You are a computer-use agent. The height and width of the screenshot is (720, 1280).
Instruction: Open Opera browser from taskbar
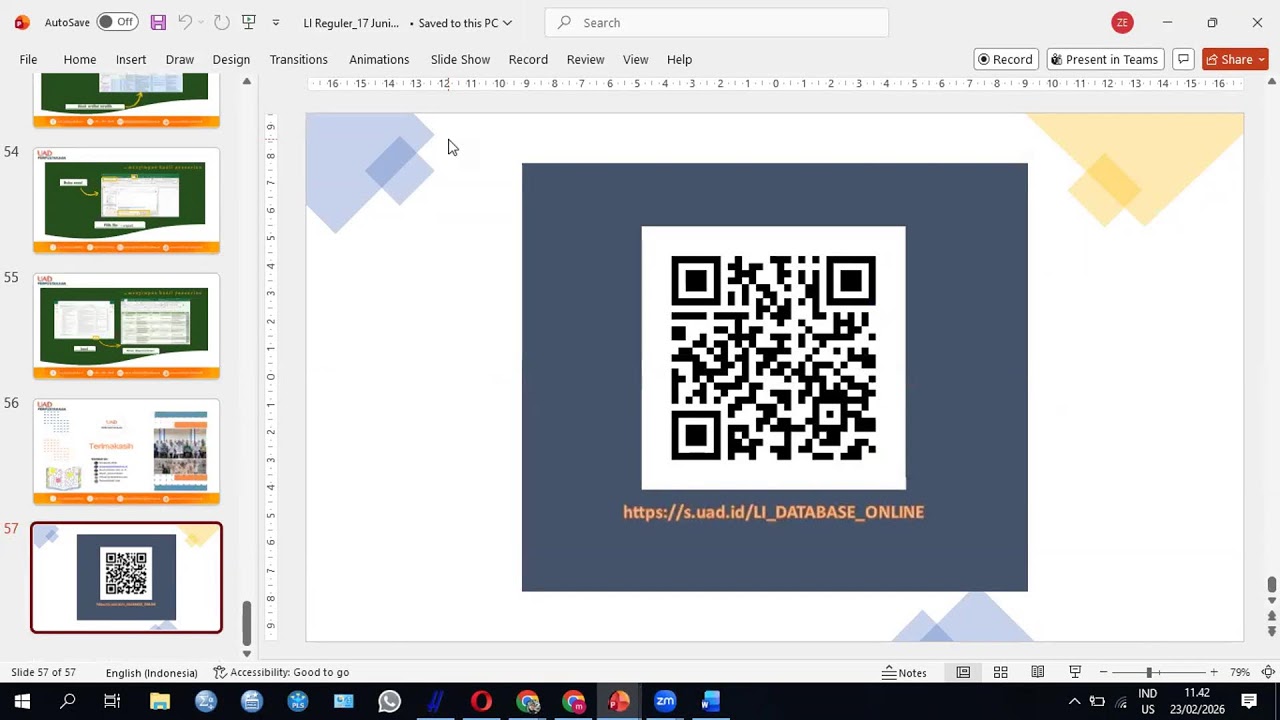tap(481, 702)
